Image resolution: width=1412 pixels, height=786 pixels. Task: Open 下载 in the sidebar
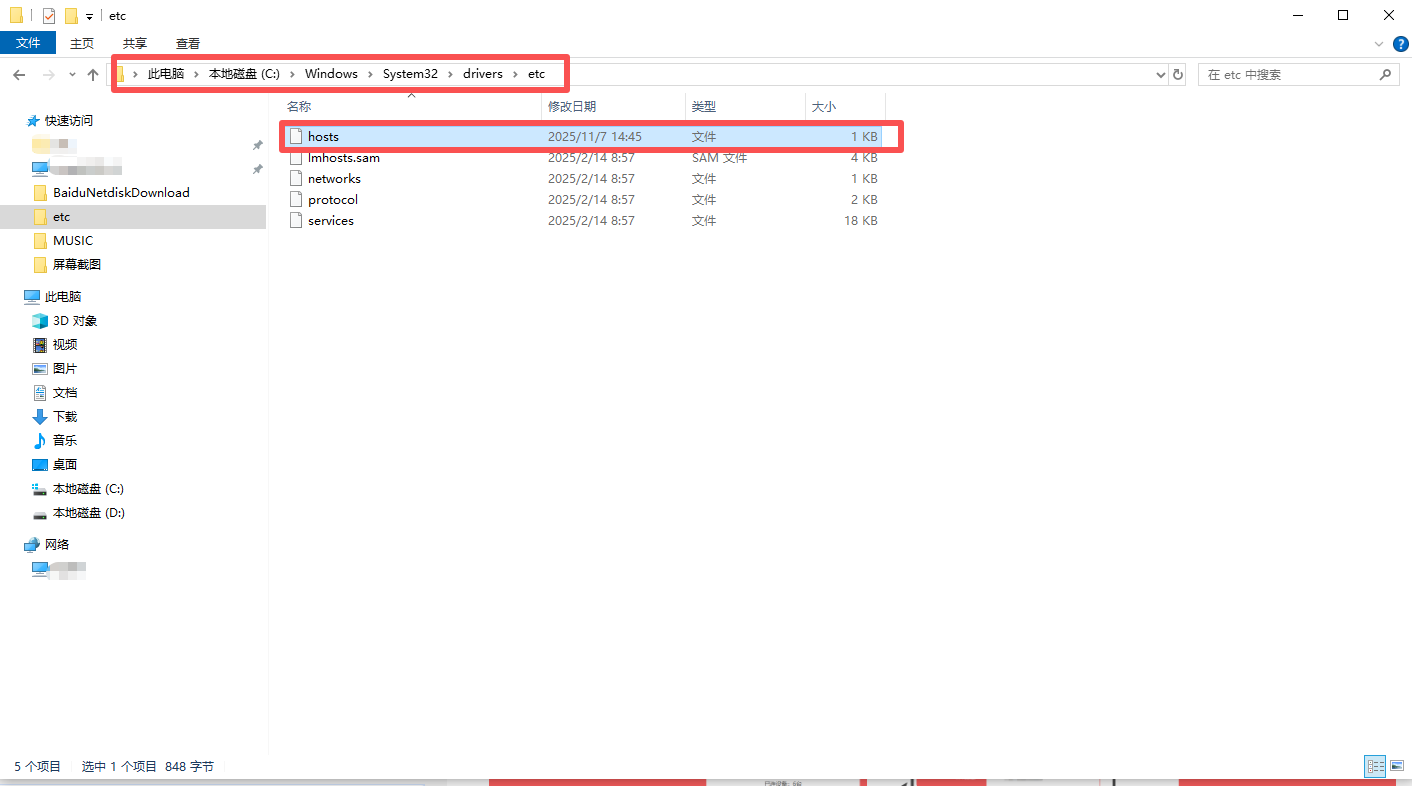(x=65, y=417)
